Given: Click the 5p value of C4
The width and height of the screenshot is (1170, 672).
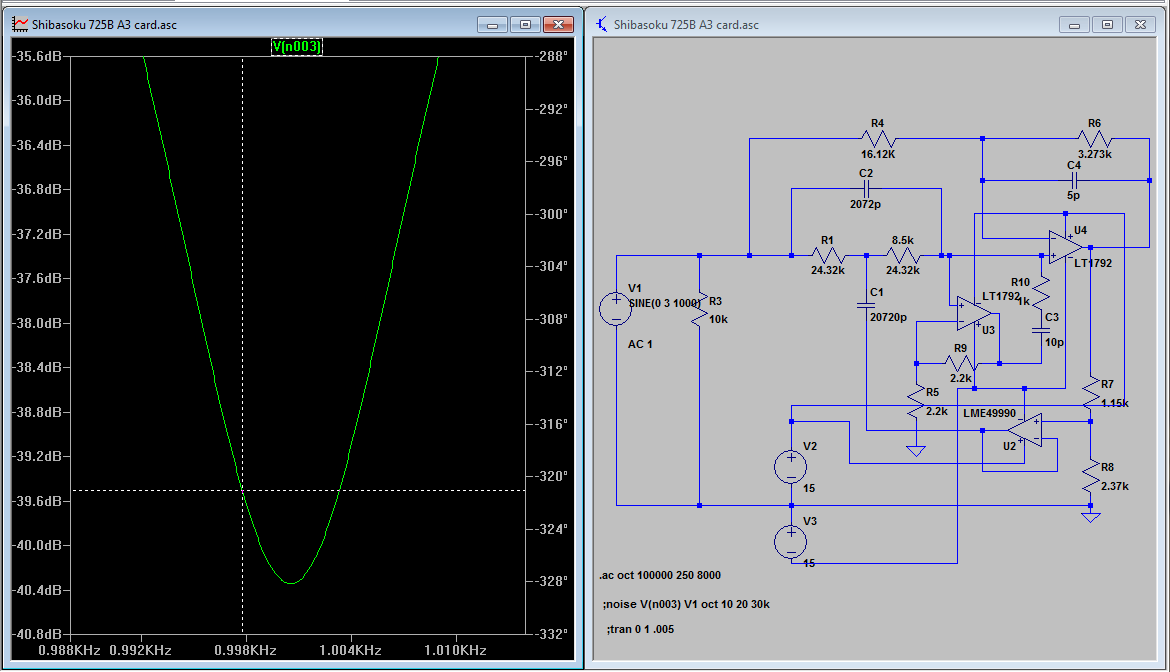Looking at the screenshot, I should [x=1073, y=195].
